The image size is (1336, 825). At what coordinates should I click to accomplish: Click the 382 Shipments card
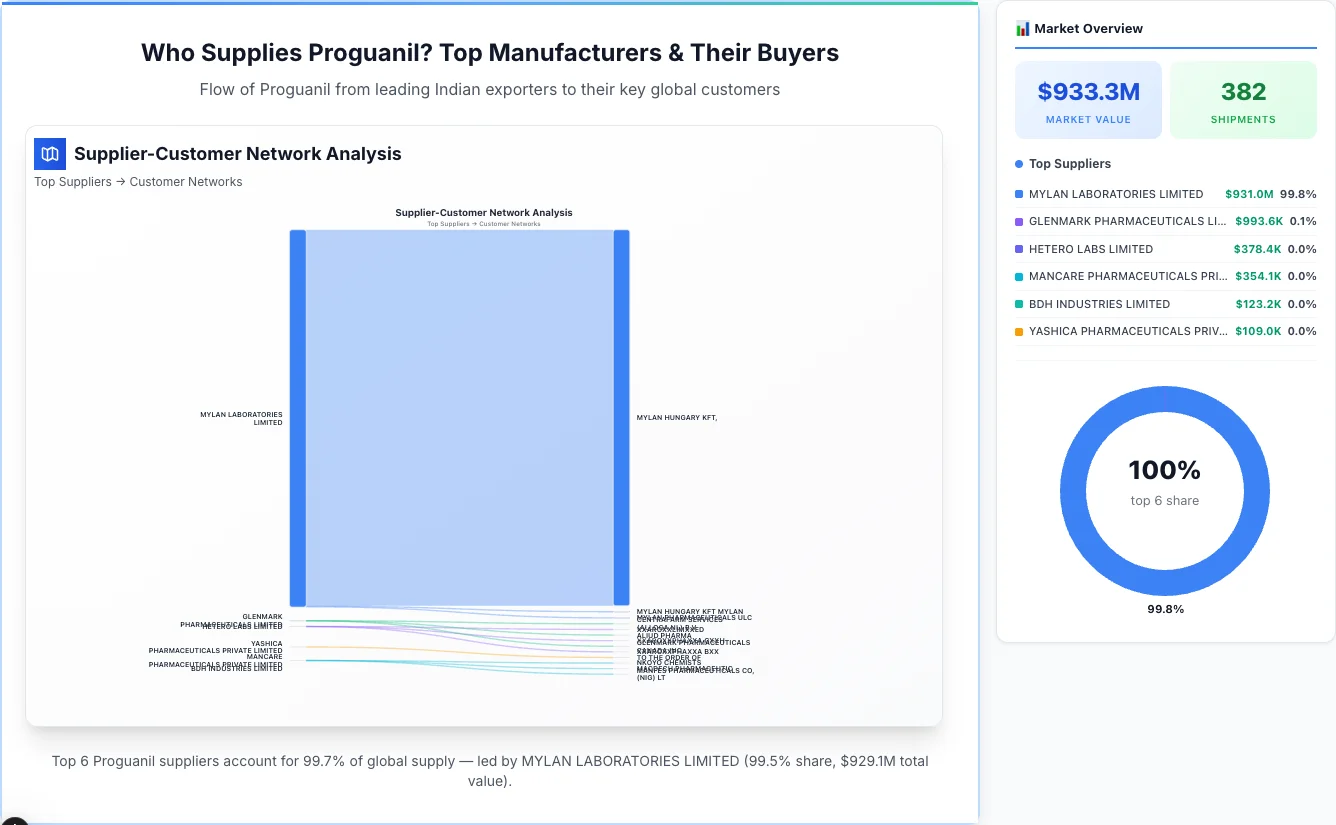click(1243, 99)
